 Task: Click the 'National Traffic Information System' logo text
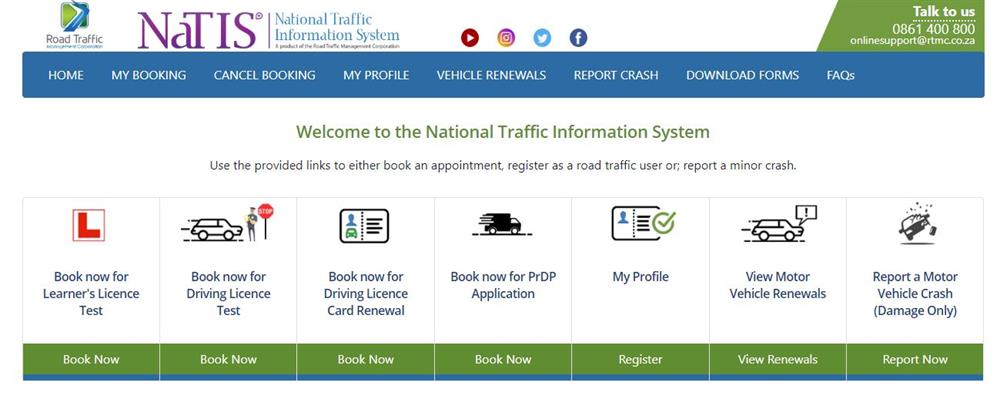[x=337, y=27]
